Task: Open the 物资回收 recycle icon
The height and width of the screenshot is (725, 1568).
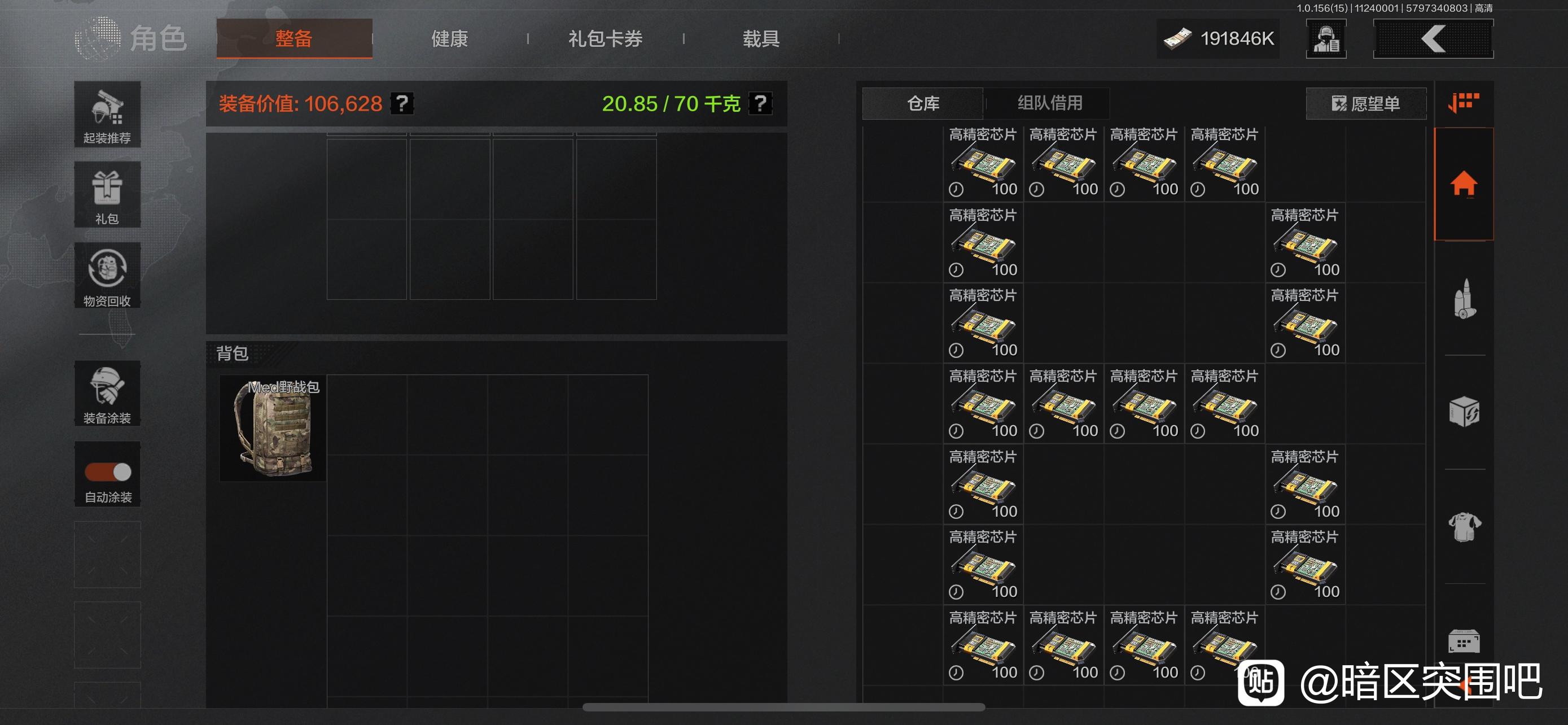Action: tap(107, 275)
